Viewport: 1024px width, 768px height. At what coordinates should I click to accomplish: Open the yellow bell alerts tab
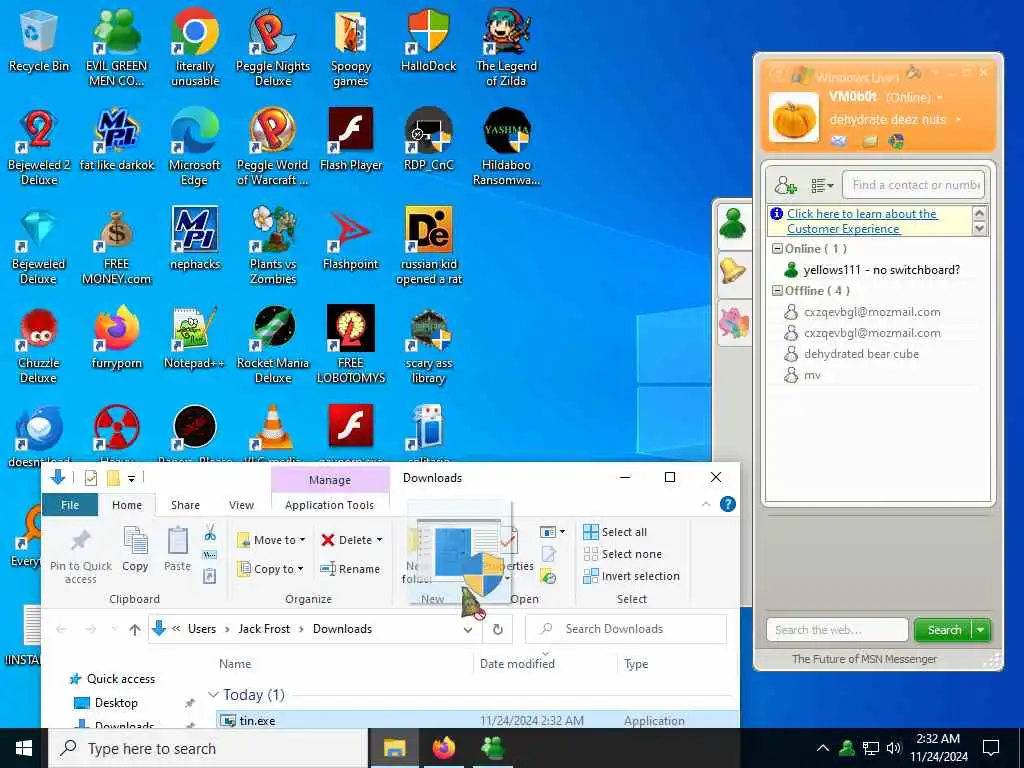(733, 271)
